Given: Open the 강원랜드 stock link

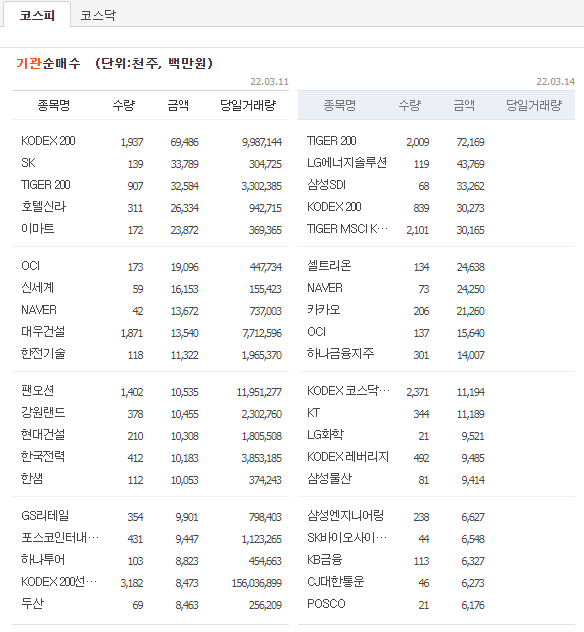Looking at the screenshot, I should (43, 413).
